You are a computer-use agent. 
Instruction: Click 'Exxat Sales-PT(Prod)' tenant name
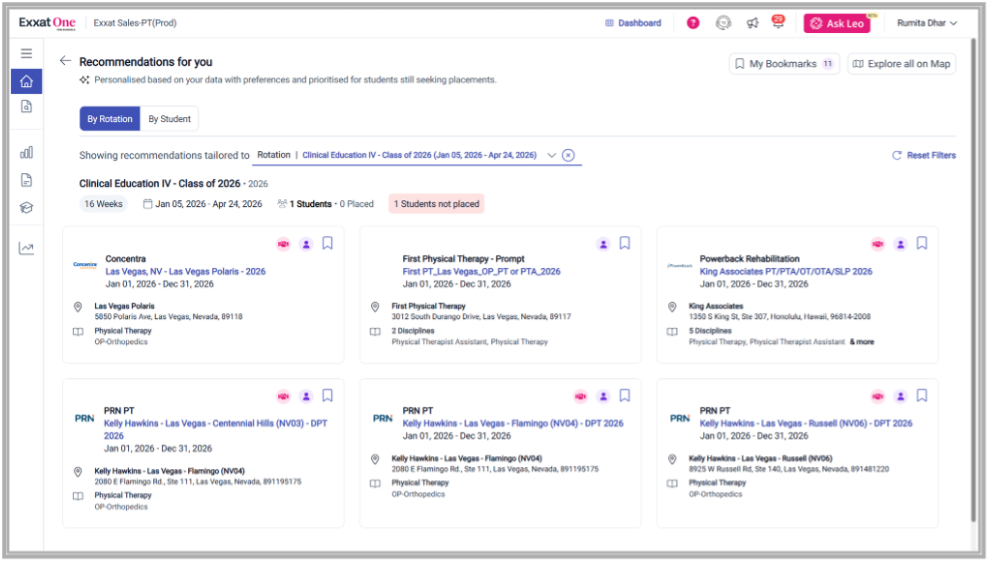(x=135, y=23)
